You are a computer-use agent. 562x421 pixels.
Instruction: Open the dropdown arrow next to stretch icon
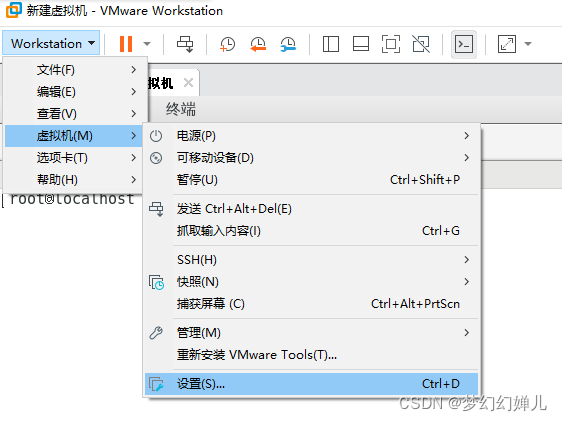coord(528,44)
